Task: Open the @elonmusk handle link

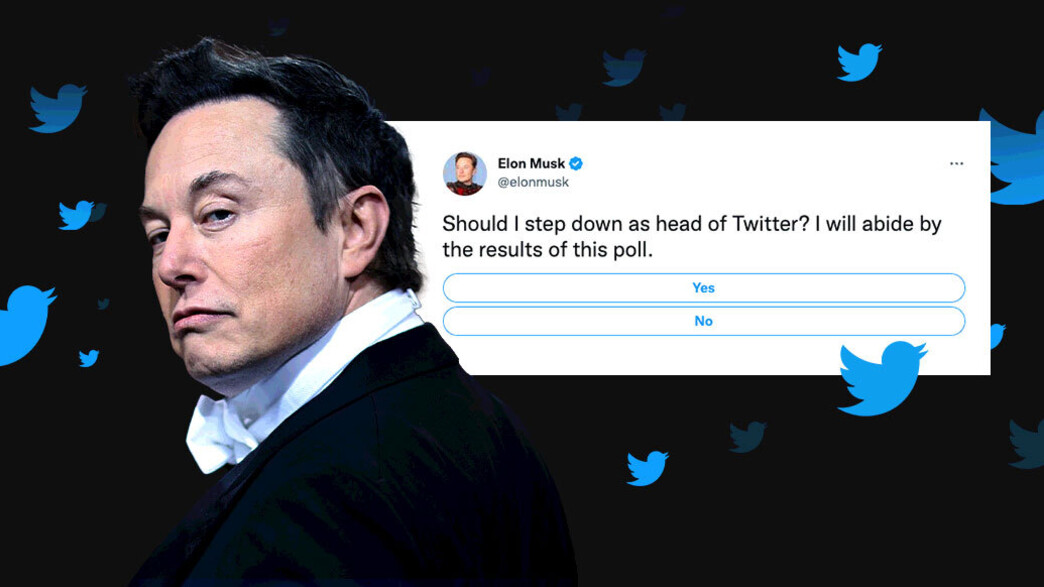Action: click(533, 182)
